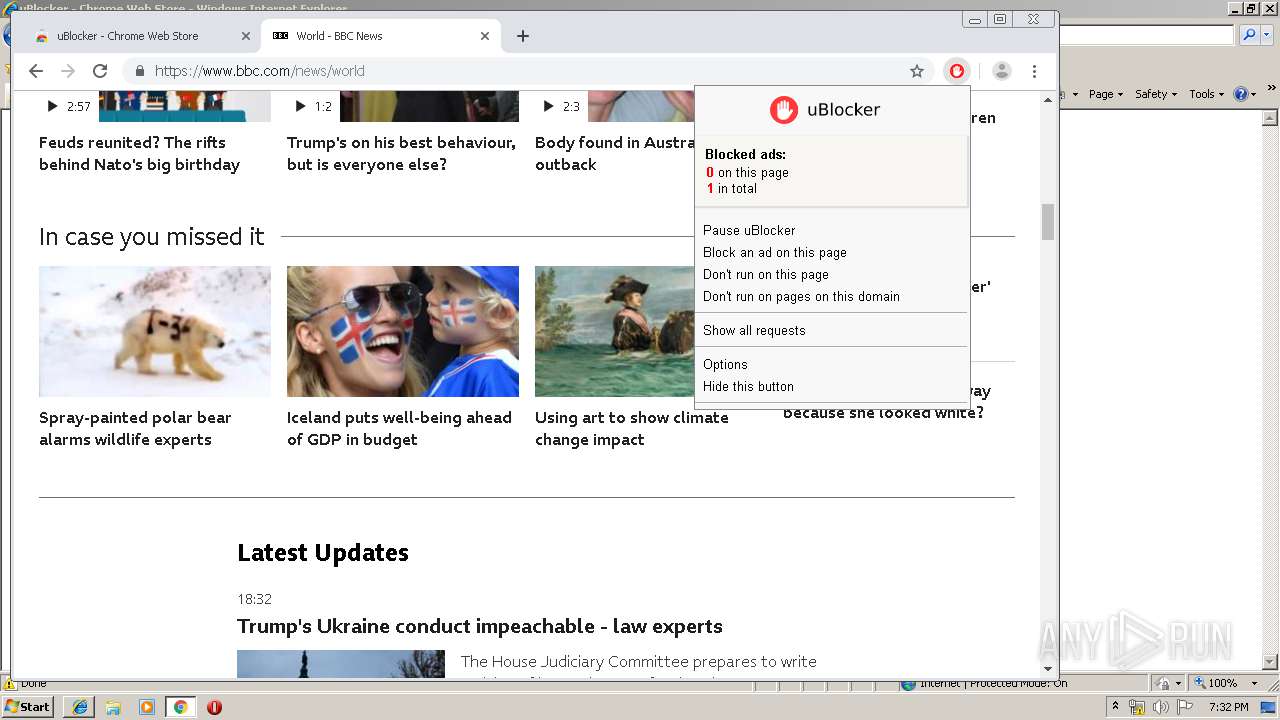Click Internet Explorer search magnifier button
Screen dimensions: 1280x720
pos(1249,35)
